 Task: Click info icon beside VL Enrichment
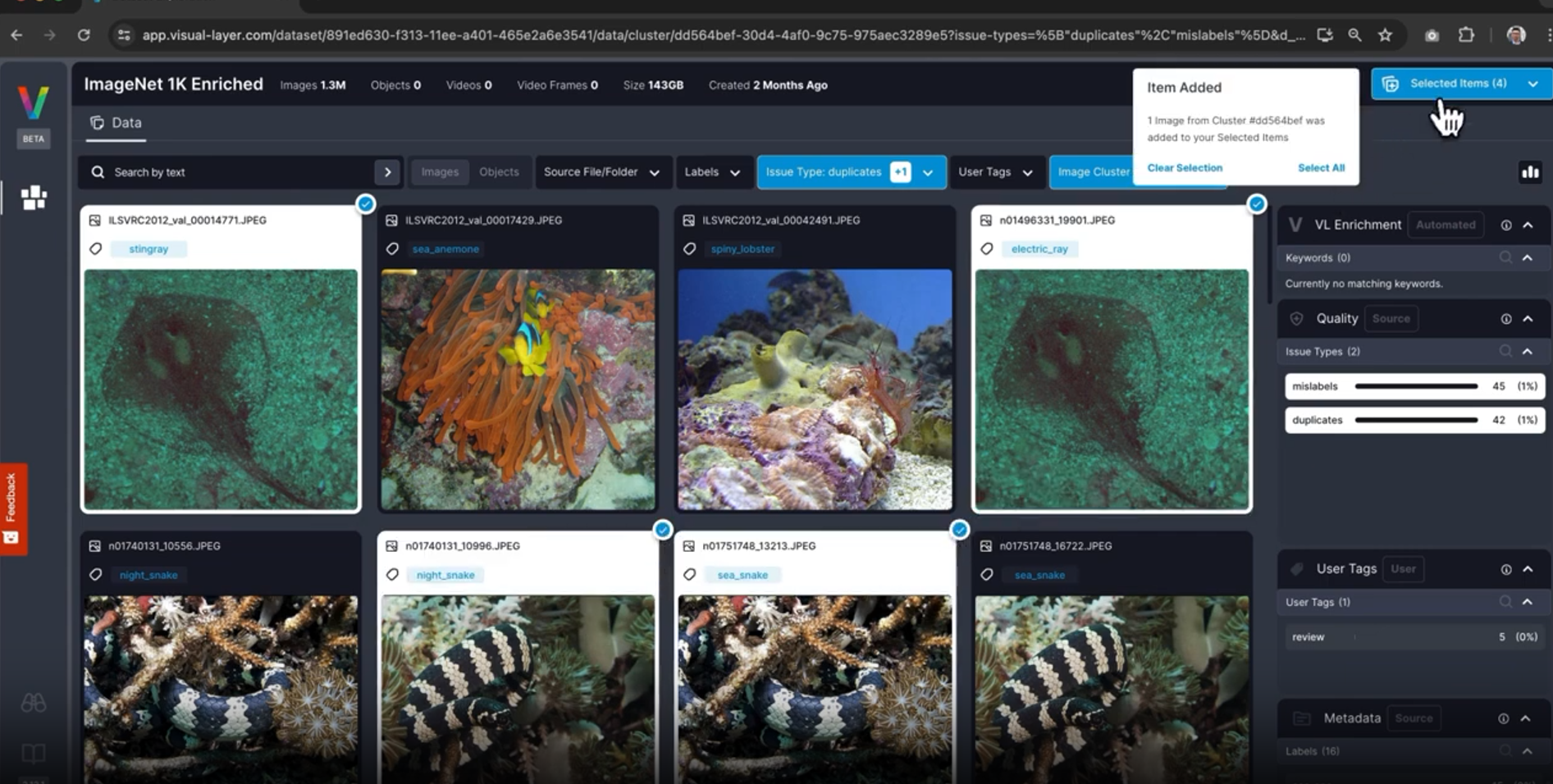click(x=1505, y=226)
